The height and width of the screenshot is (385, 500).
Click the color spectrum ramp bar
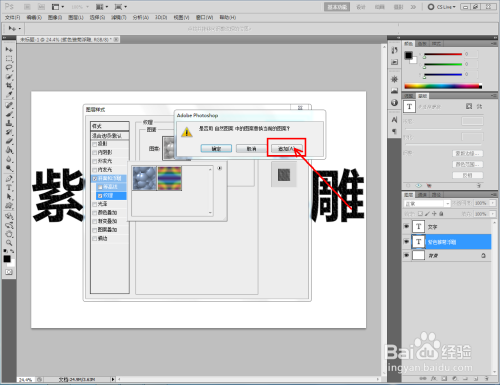[x=443, y=86]
